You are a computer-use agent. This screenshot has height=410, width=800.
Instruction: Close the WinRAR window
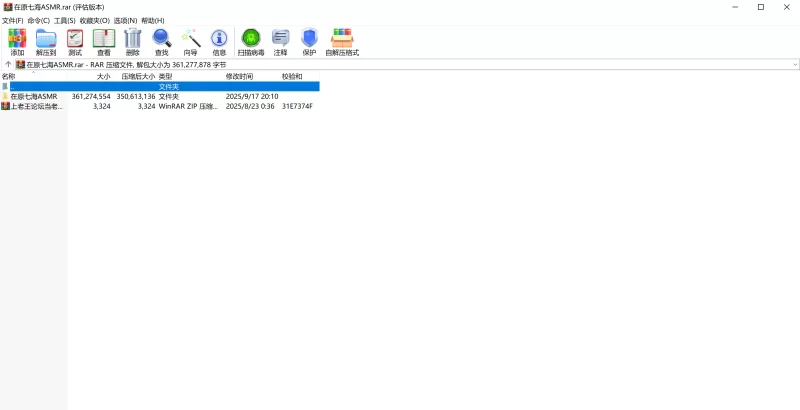[787, 7]
